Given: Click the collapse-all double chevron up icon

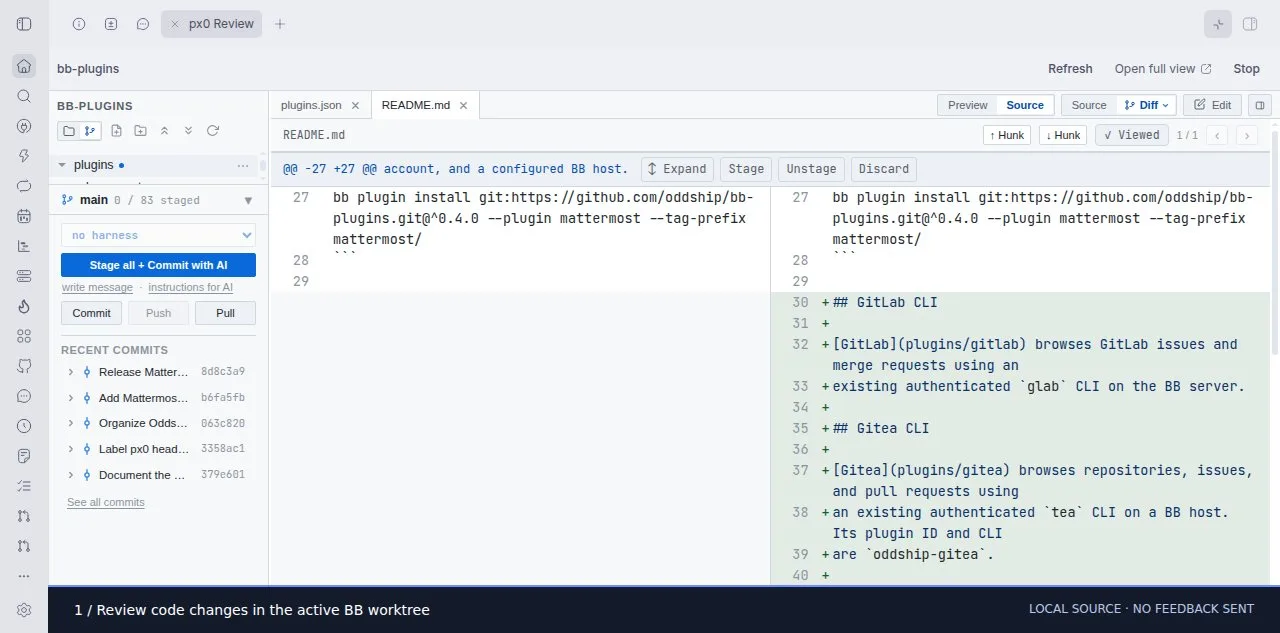Looking at the screenshot, I should click(x=164, y=131).
